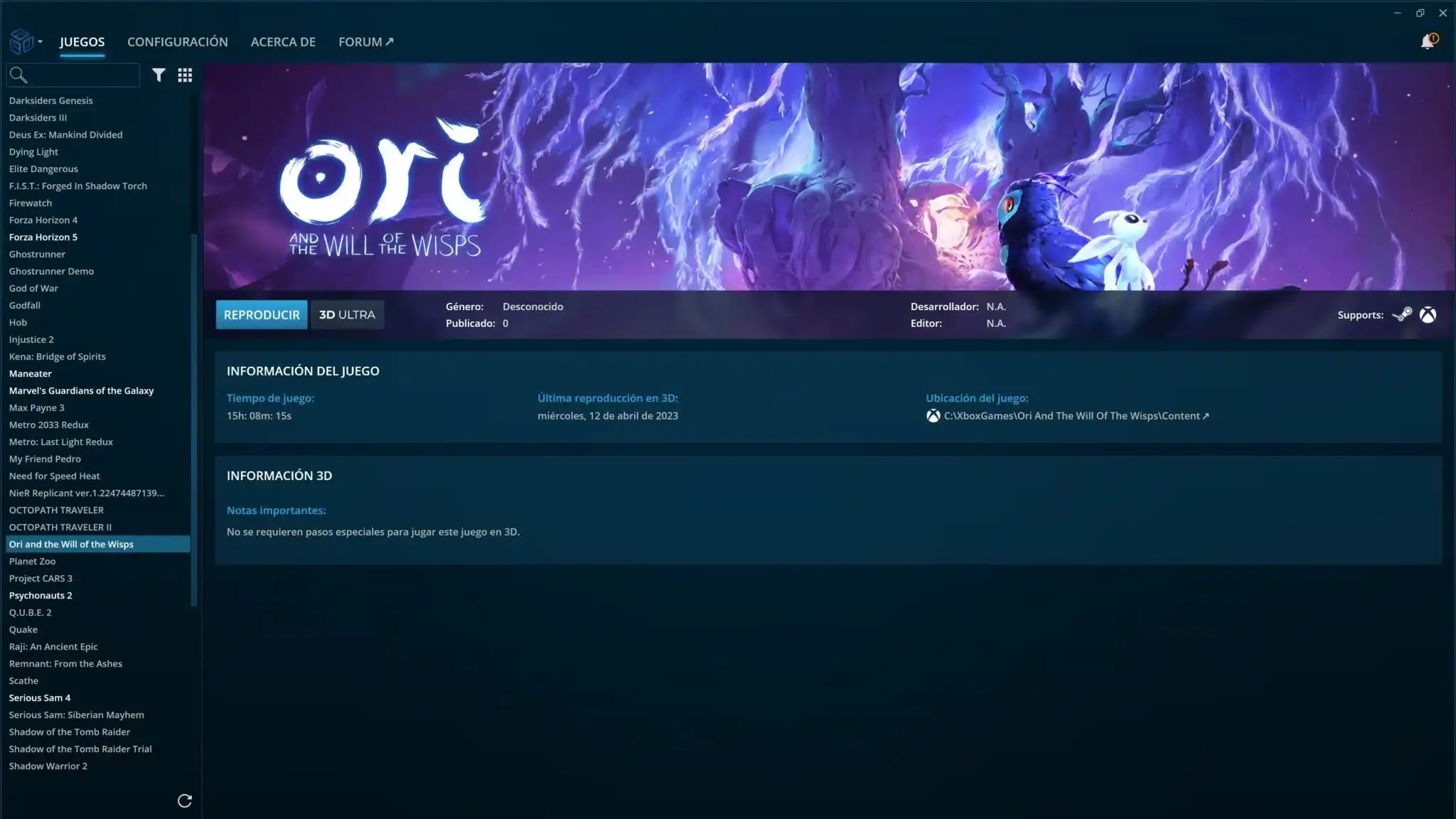Viewport: 1456px width, 819px height.
Task: Focus the game search field
Action: pos(73,75)
